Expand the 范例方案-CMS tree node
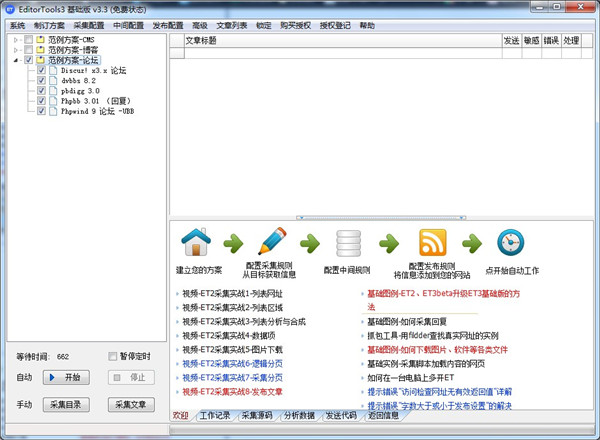The height and width of the screenshot is (440, 600). [16, 40]
